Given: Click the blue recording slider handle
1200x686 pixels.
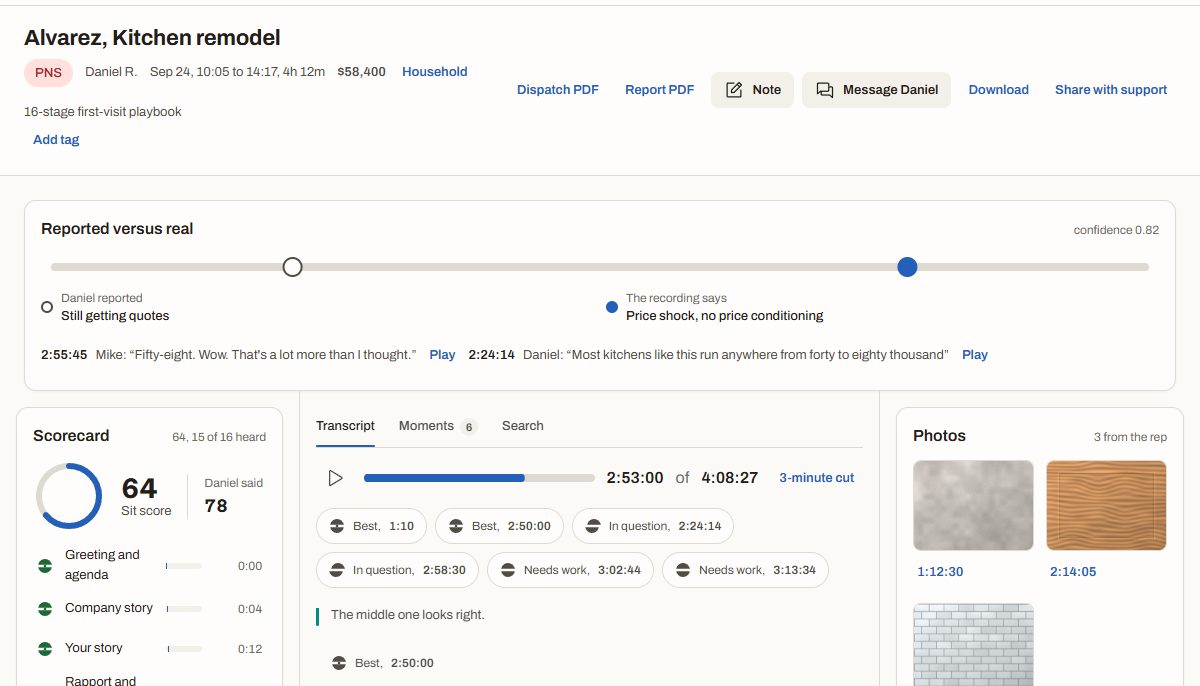Looking at the screenshot, I should (907, 267).
